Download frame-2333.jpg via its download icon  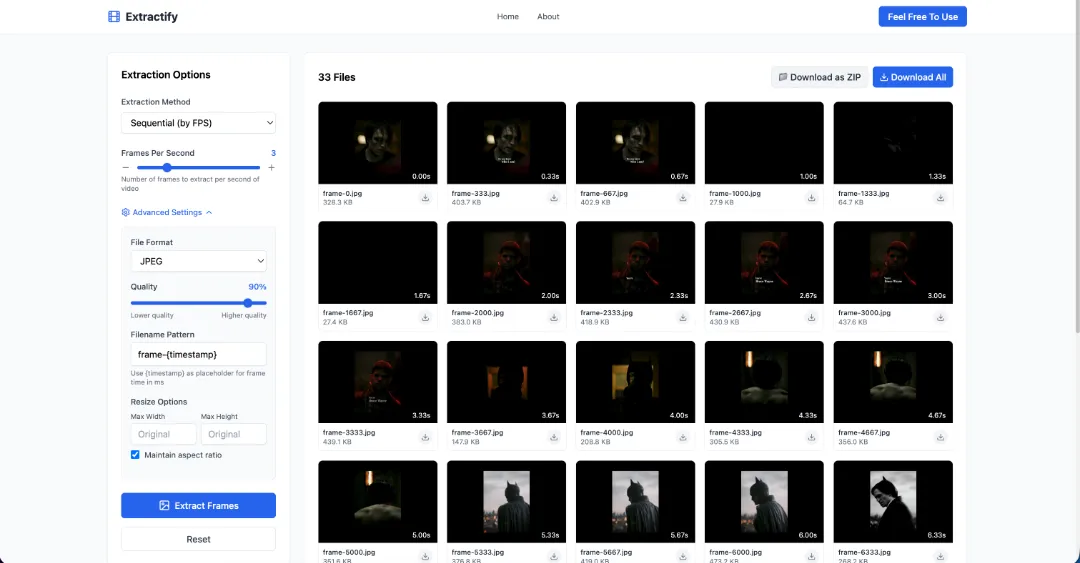683,318
